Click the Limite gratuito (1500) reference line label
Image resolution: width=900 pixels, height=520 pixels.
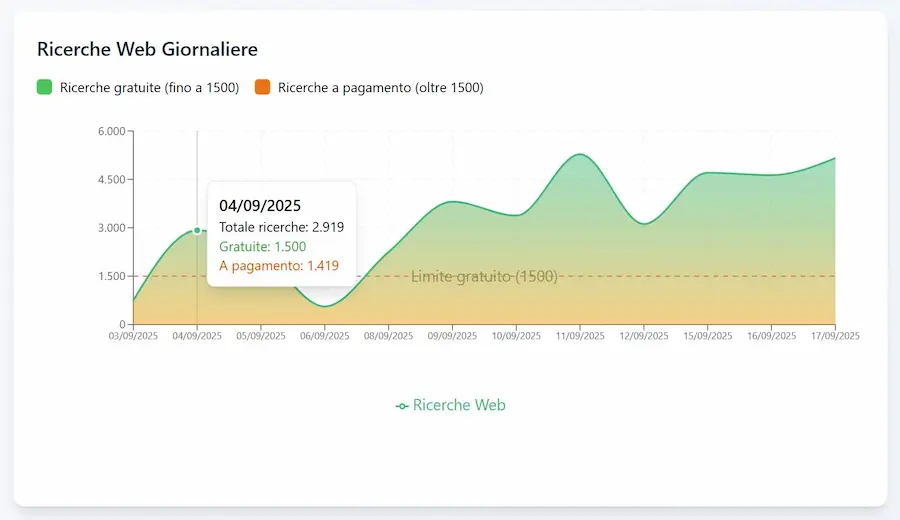pyautogui.click(x=484, y=276)
